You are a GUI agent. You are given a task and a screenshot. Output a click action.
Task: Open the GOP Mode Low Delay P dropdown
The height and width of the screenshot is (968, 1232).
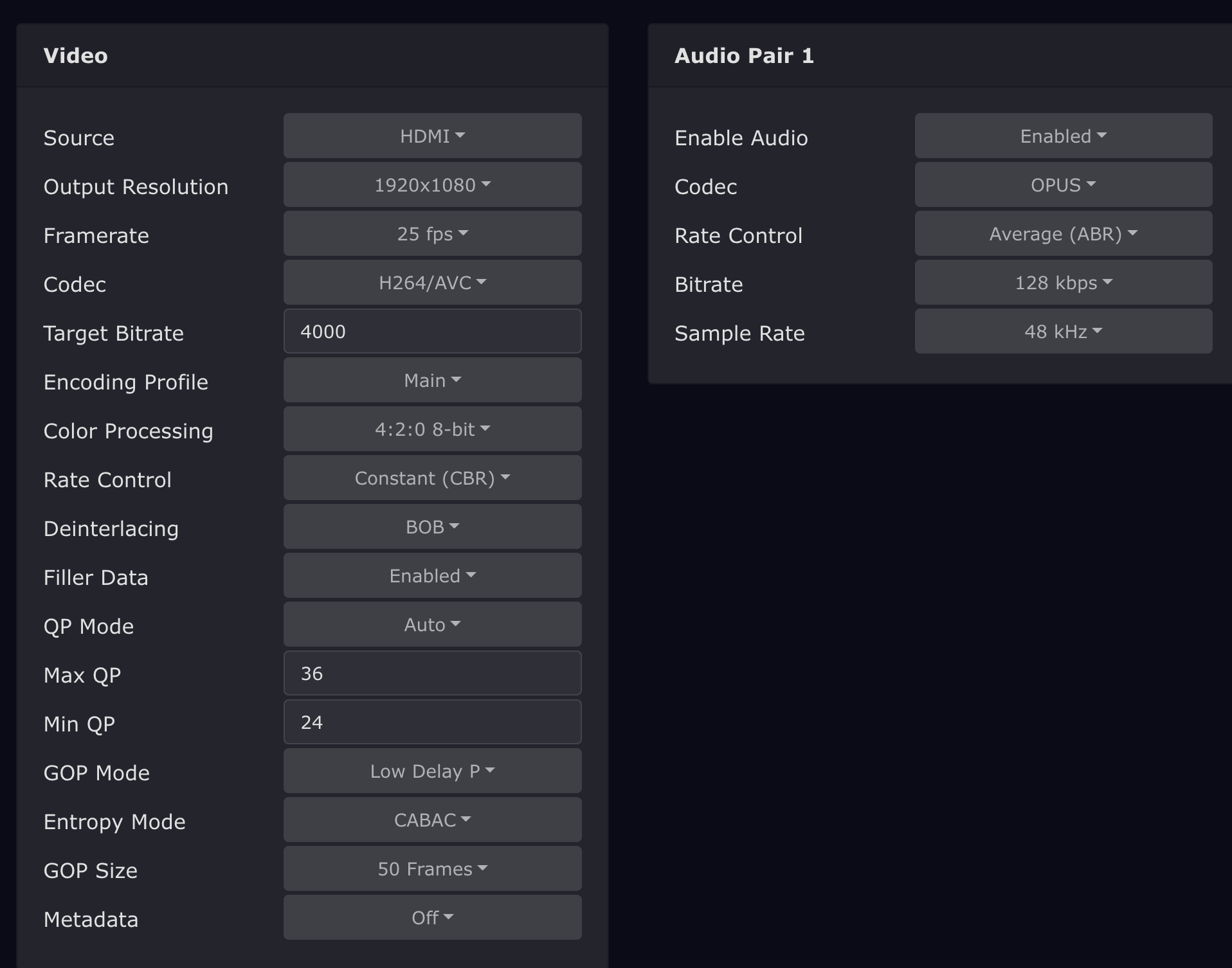[x=432, y=771]
